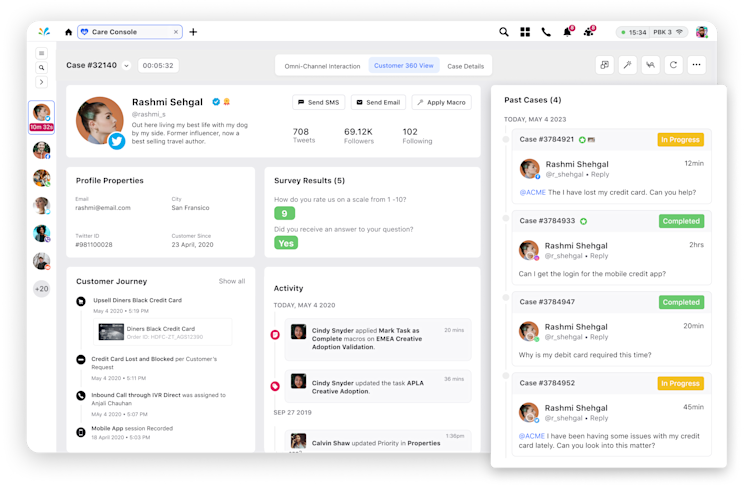The image size is (750, 492).
Task: Click the translate toolbar icon
Action: pos(651,65)
